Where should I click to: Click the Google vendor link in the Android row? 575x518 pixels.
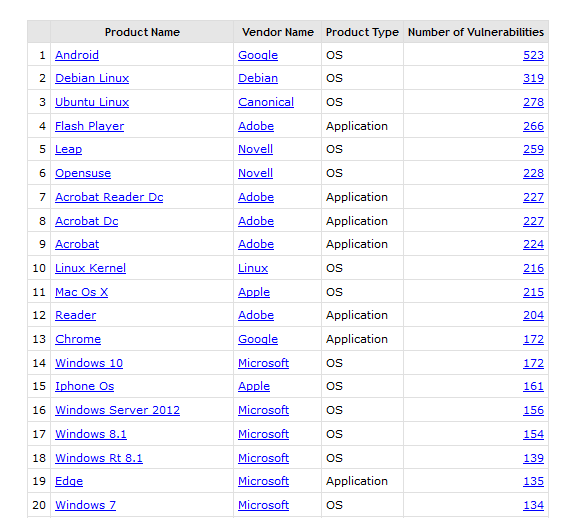[258, 55]
